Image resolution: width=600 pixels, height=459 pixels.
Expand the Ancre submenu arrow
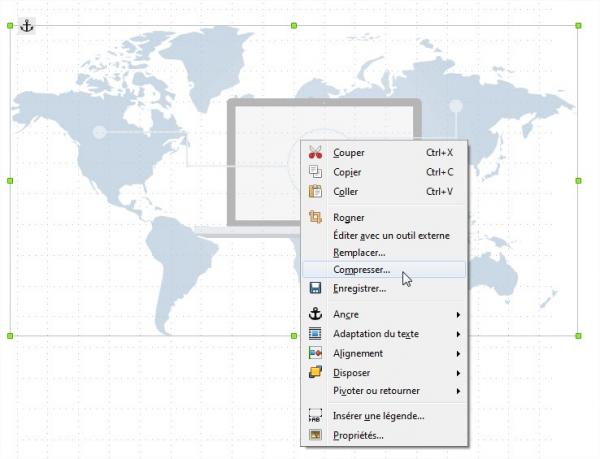coord(458,314)
